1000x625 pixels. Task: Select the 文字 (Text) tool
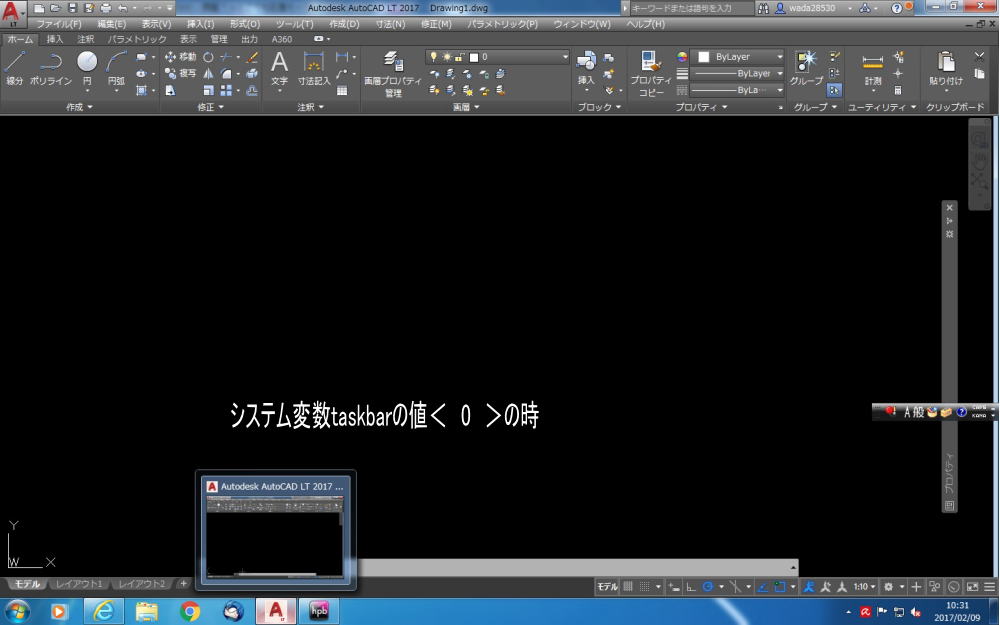pos(279,68)
